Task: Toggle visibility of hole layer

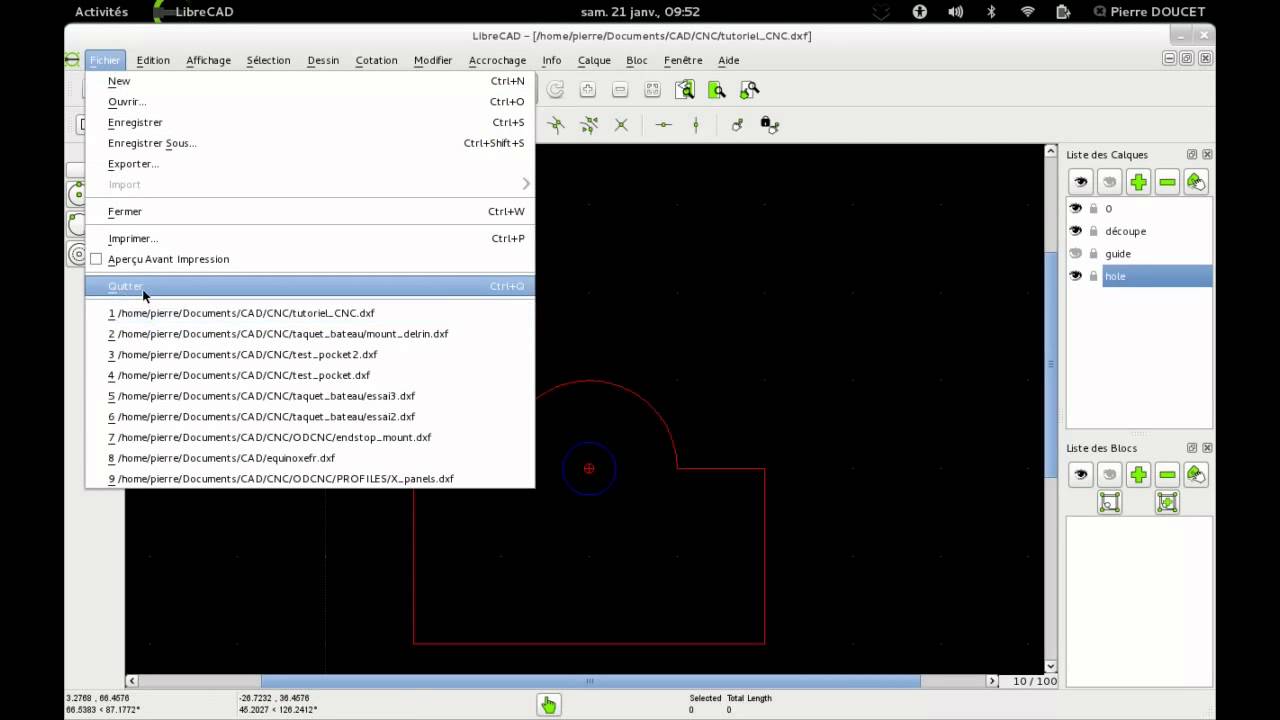Action: [x=1076, y=276]
